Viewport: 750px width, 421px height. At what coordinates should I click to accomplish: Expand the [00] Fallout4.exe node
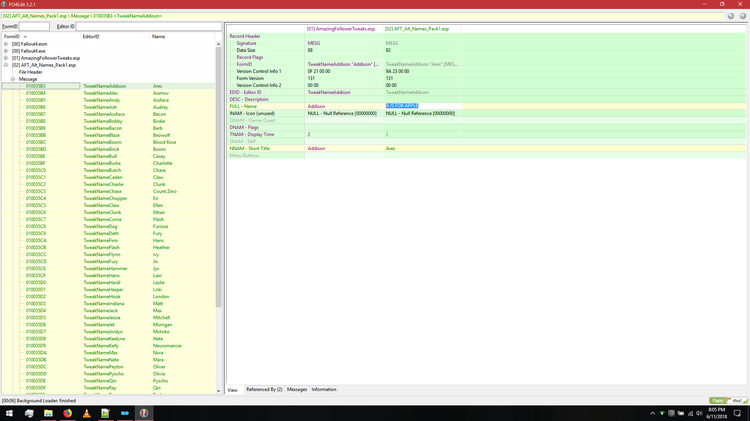tap(6, 51)
